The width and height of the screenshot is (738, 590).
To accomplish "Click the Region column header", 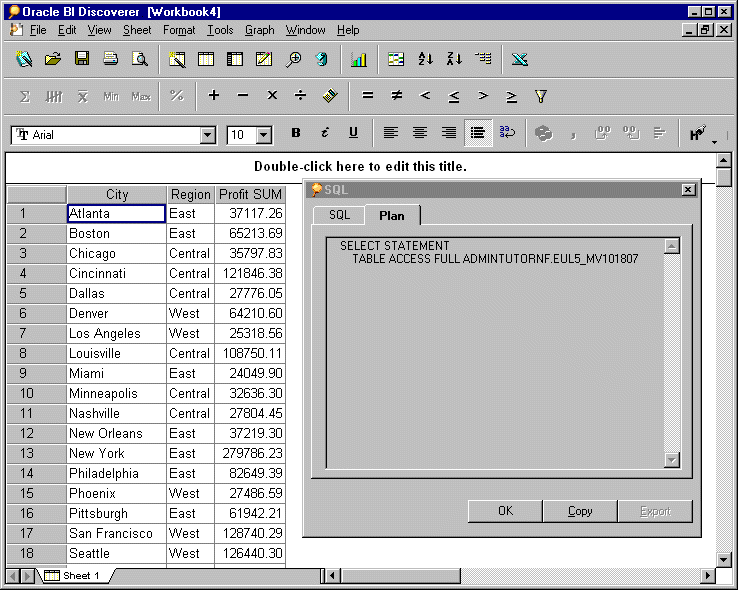I will click(x=191, y=194).
